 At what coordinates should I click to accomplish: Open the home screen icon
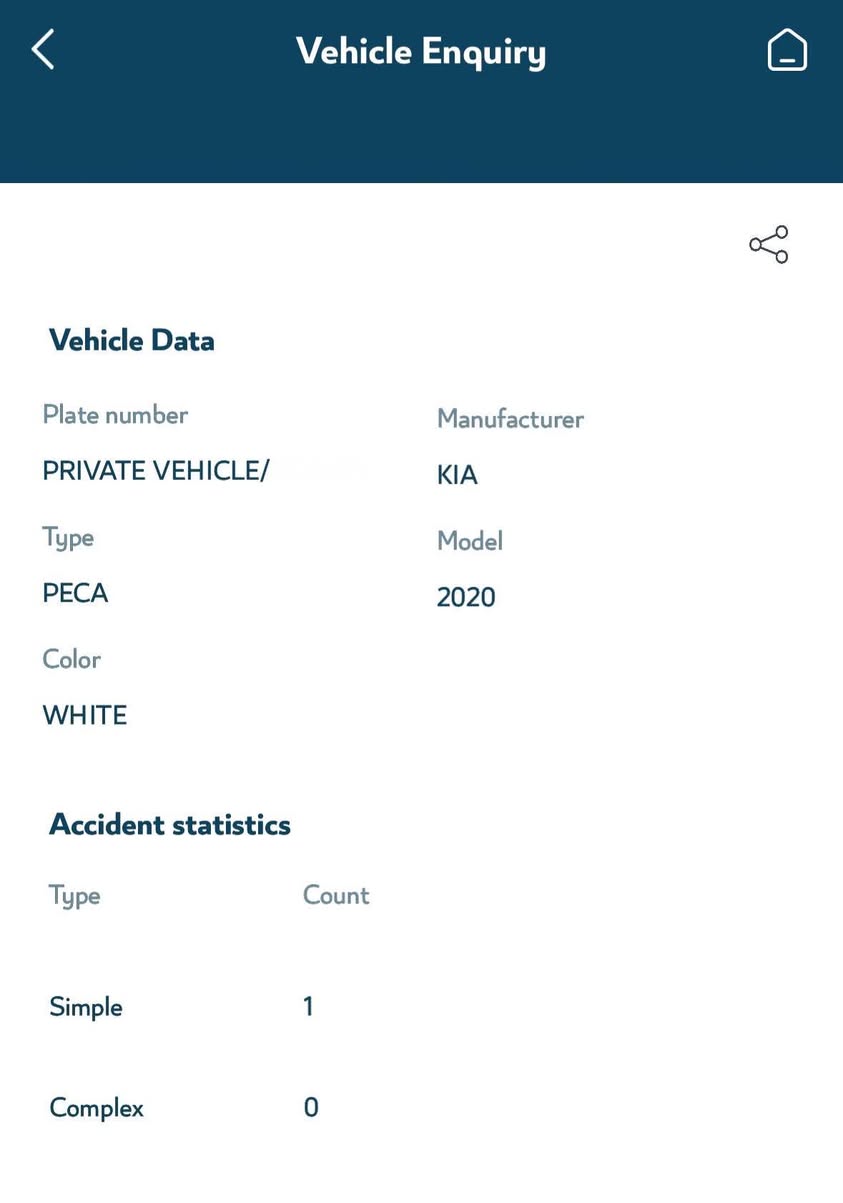click(x=787, y=49)
